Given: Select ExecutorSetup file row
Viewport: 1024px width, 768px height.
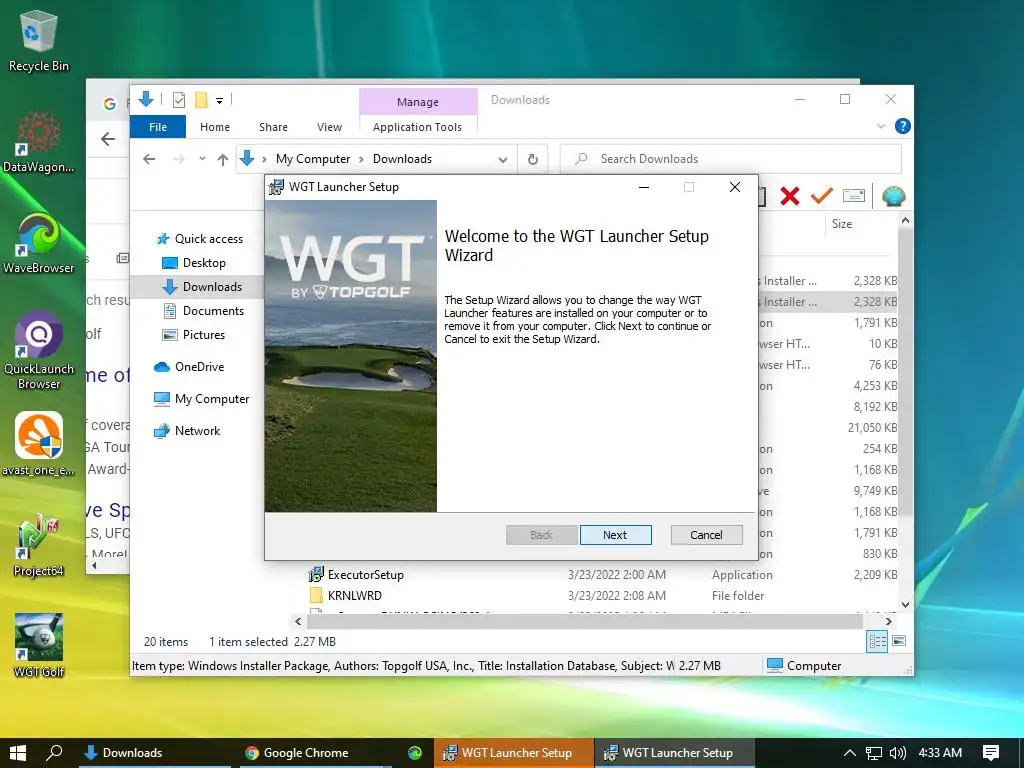Looking at the screenshot, I should pyautogui.click(x=601, y=575).
